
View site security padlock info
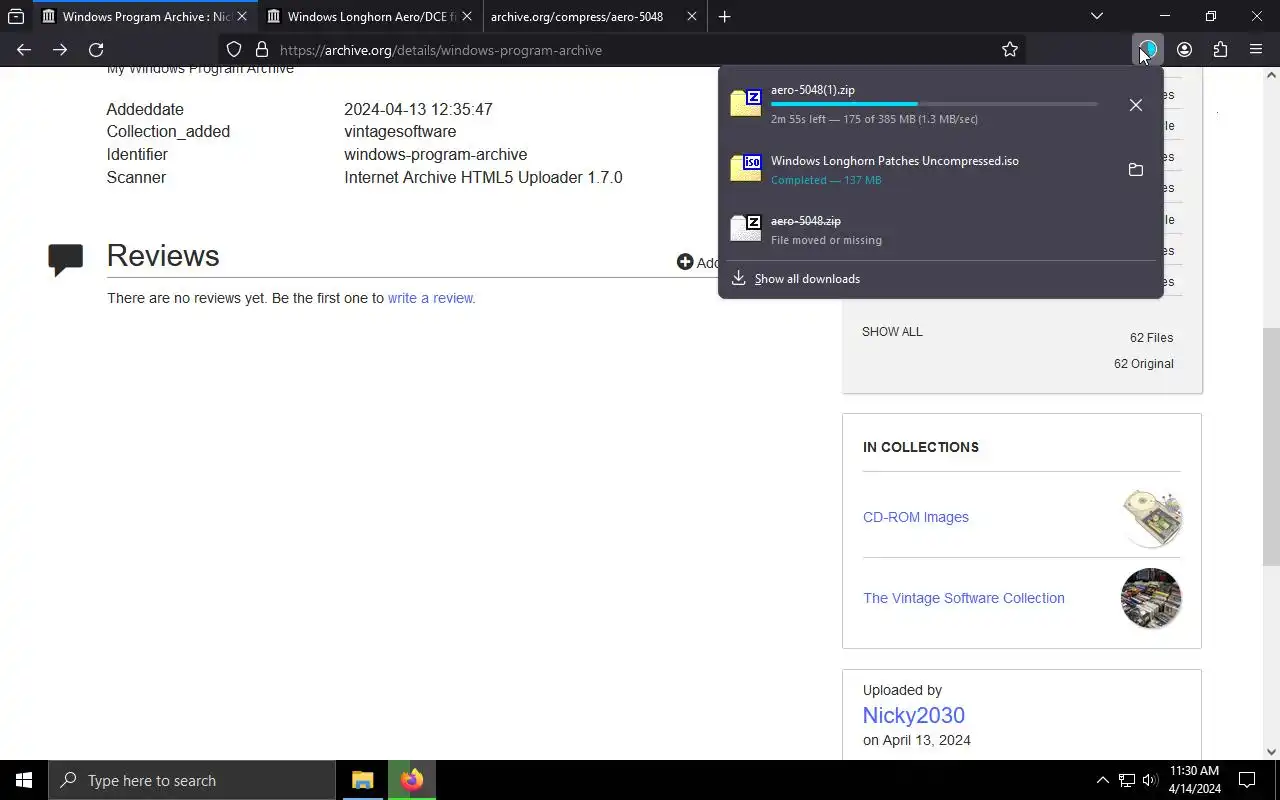click(x=262, y=49)
